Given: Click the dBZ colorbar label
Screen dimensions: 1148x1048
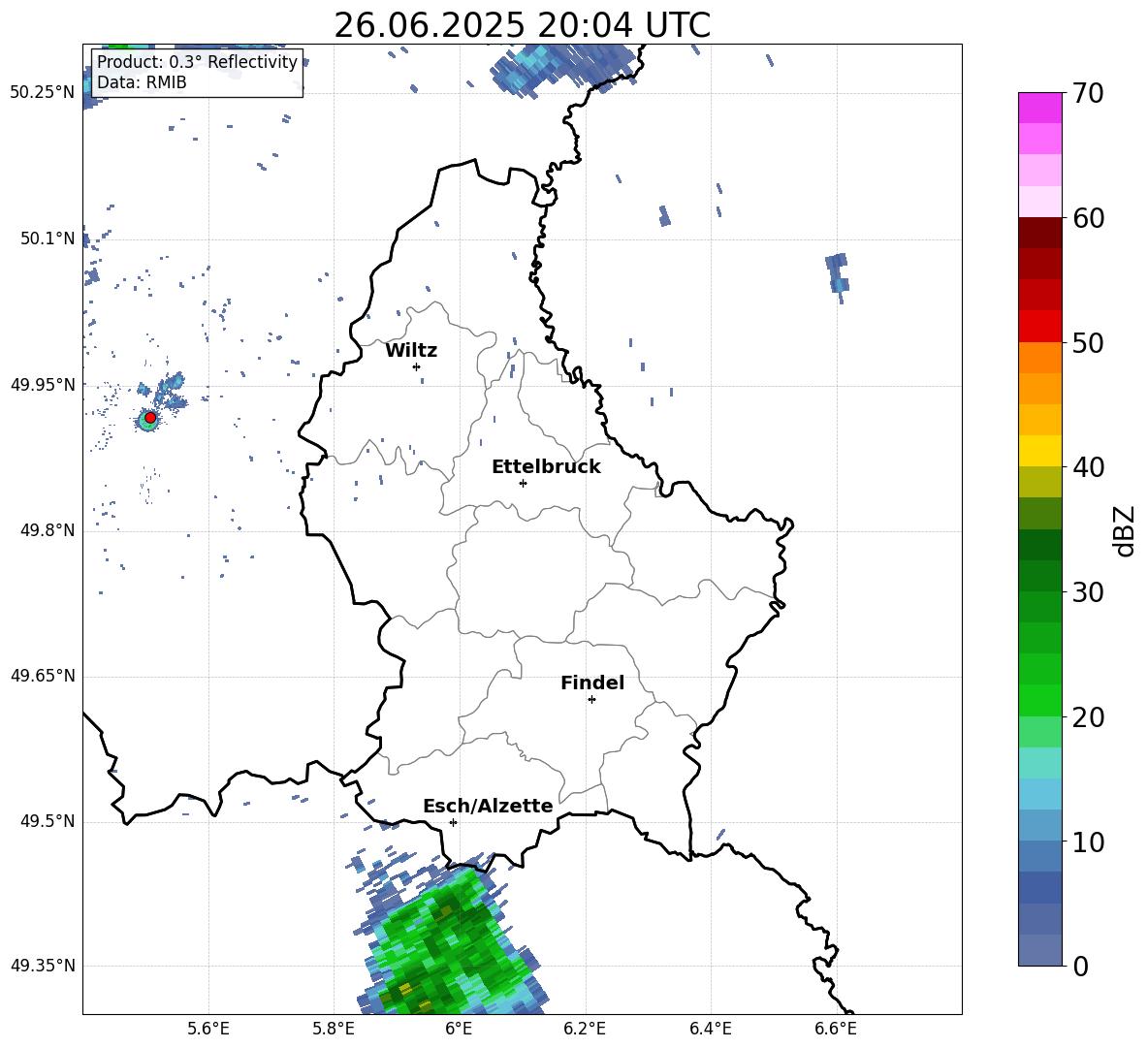Looking at the screenshot, I should click(x=1126, y=530).
